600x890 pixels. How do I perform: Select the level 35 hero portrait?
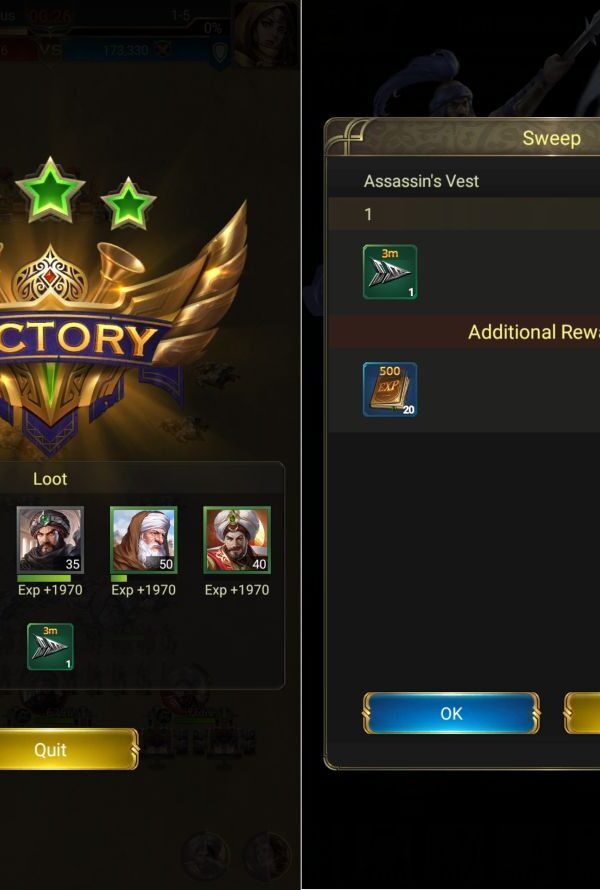click(x=50, y=539)
